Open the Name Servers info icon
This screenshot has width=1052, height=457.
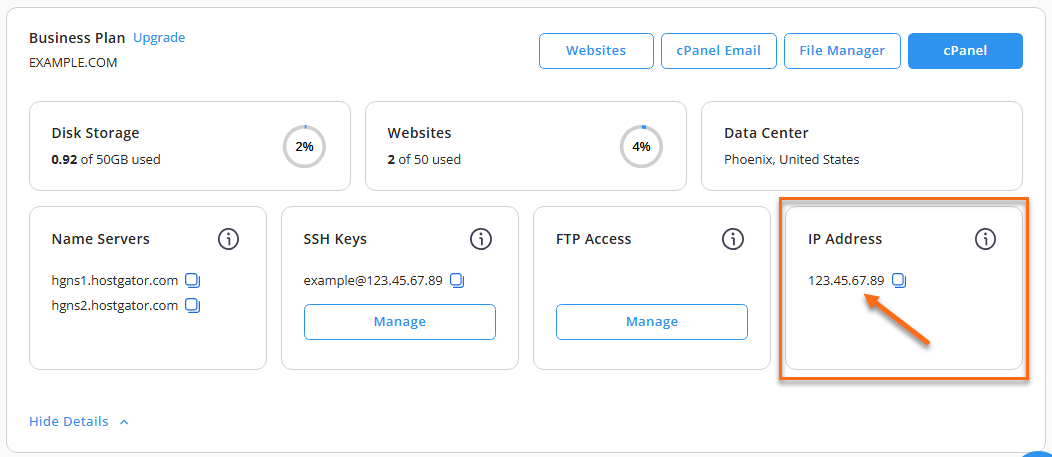click(228, 239)
